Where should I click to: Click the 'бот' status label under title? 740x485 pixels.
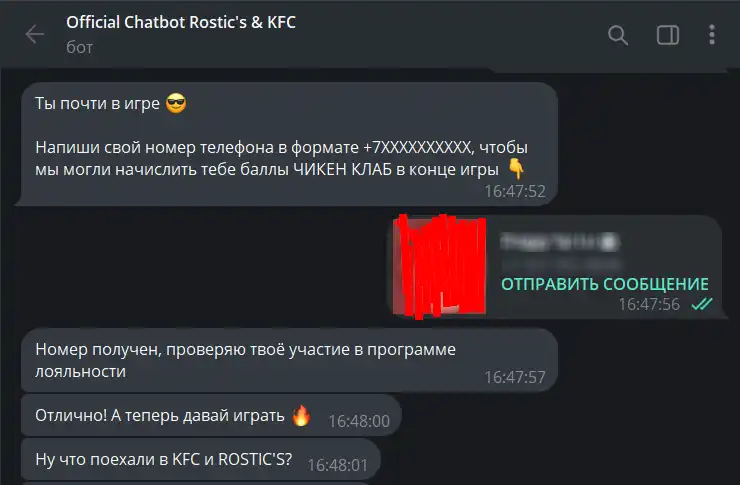[79, 47]
